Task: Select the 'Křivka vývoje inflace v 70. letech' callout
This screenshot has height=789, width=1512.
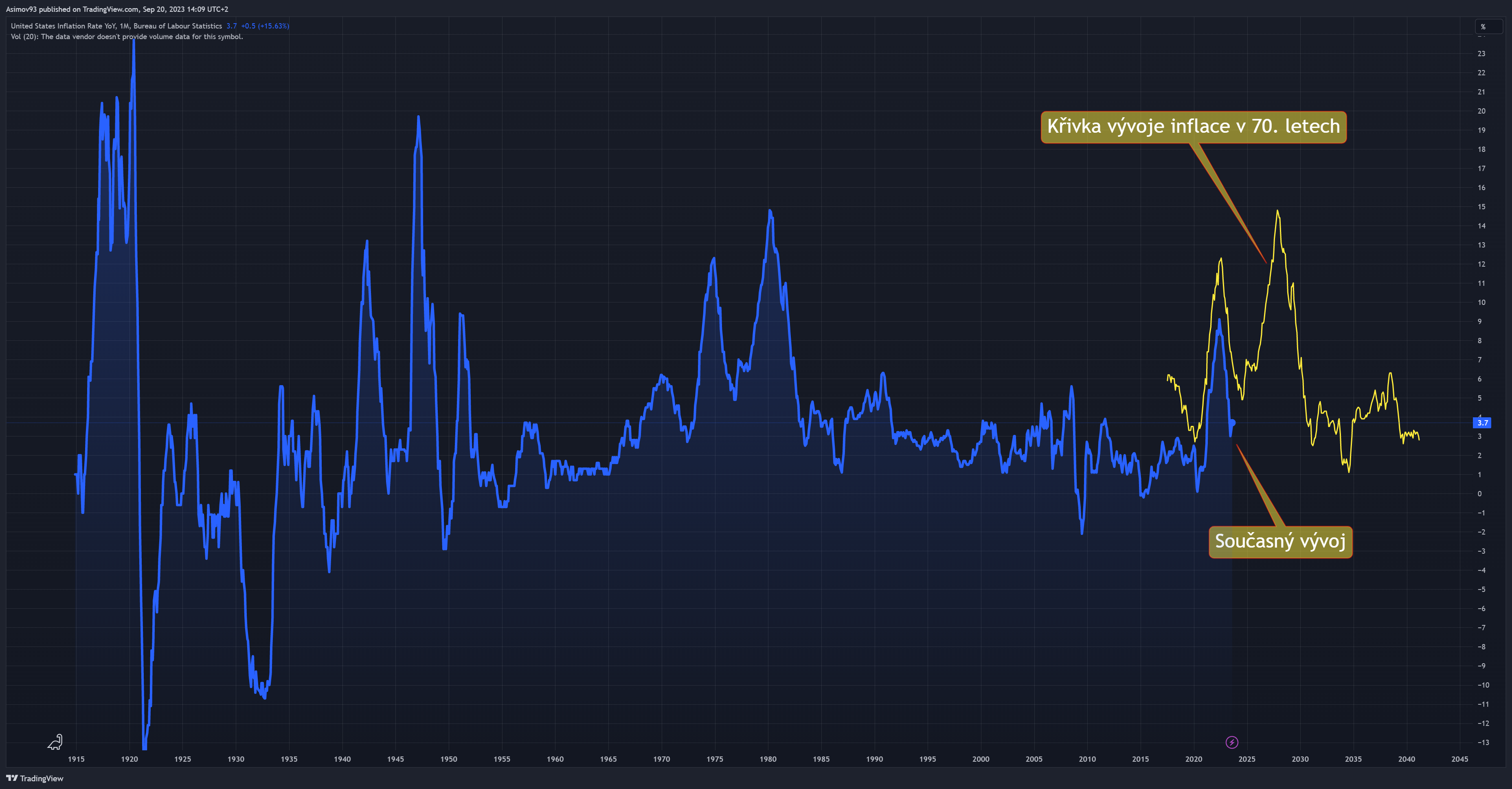Action: 1193,127
